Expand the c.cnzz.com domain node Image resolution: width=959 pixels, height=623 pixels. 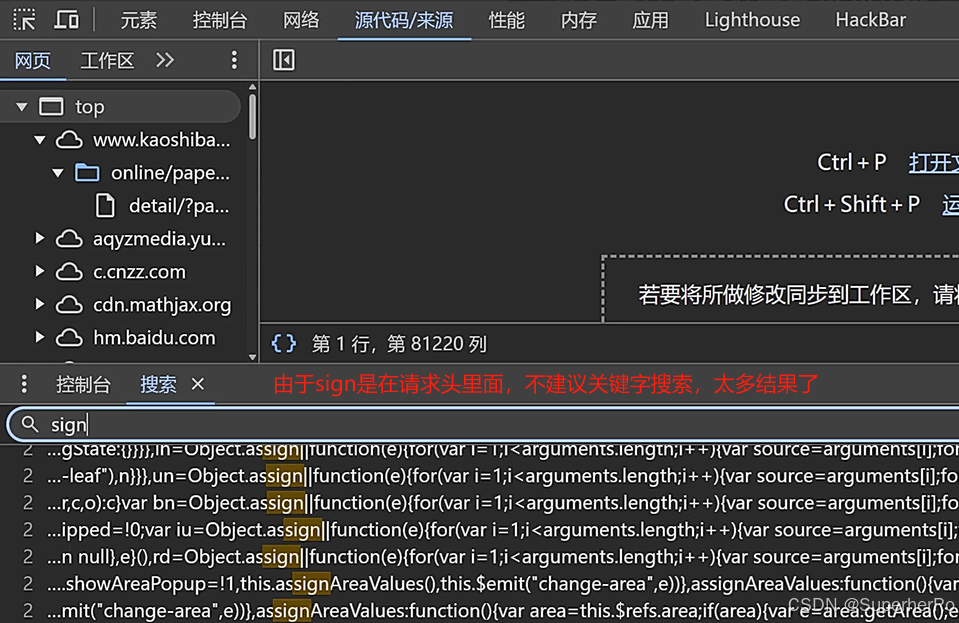40,271
